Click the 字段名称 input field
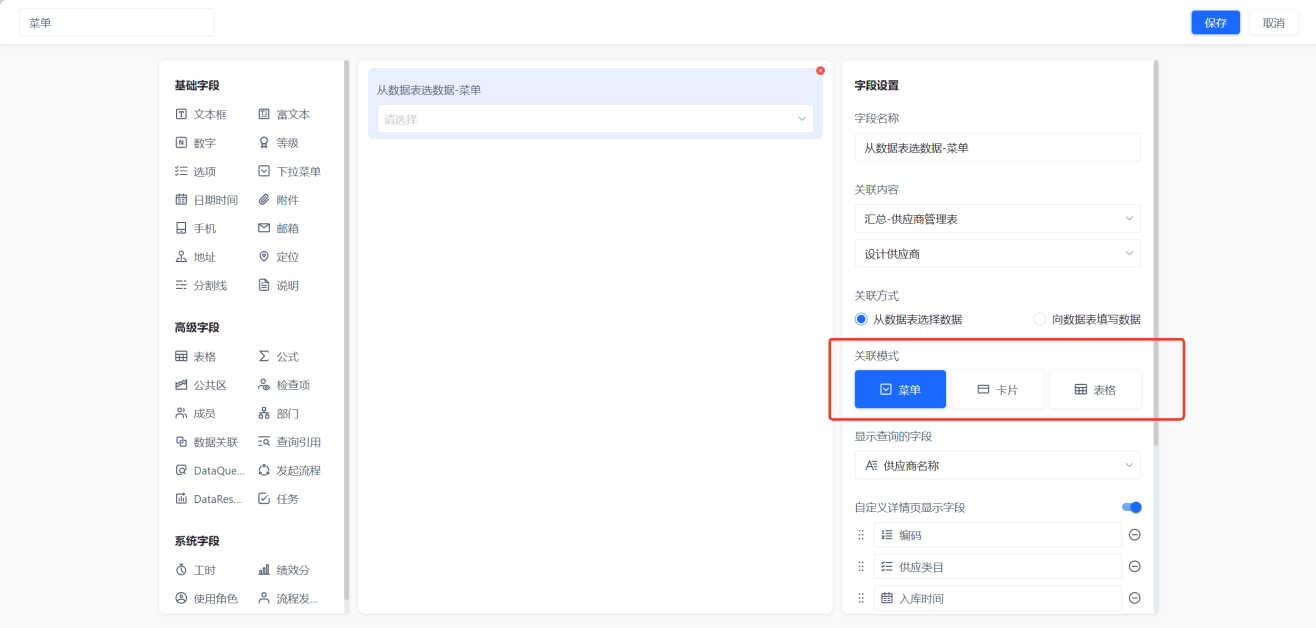This screenshot has width=1316, height=628. coord(997,147)
